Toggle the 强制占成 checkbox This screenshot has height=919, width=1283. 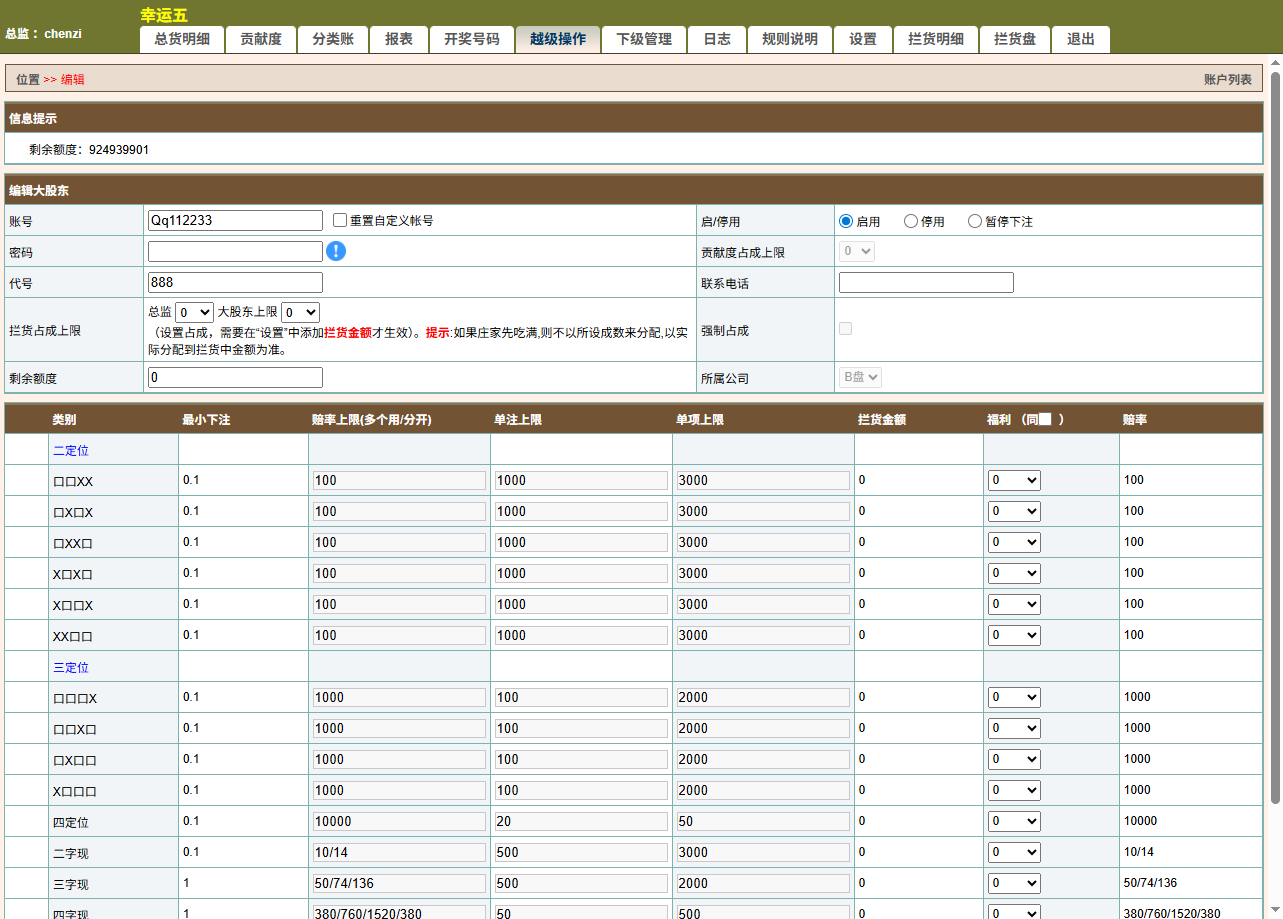845,329
